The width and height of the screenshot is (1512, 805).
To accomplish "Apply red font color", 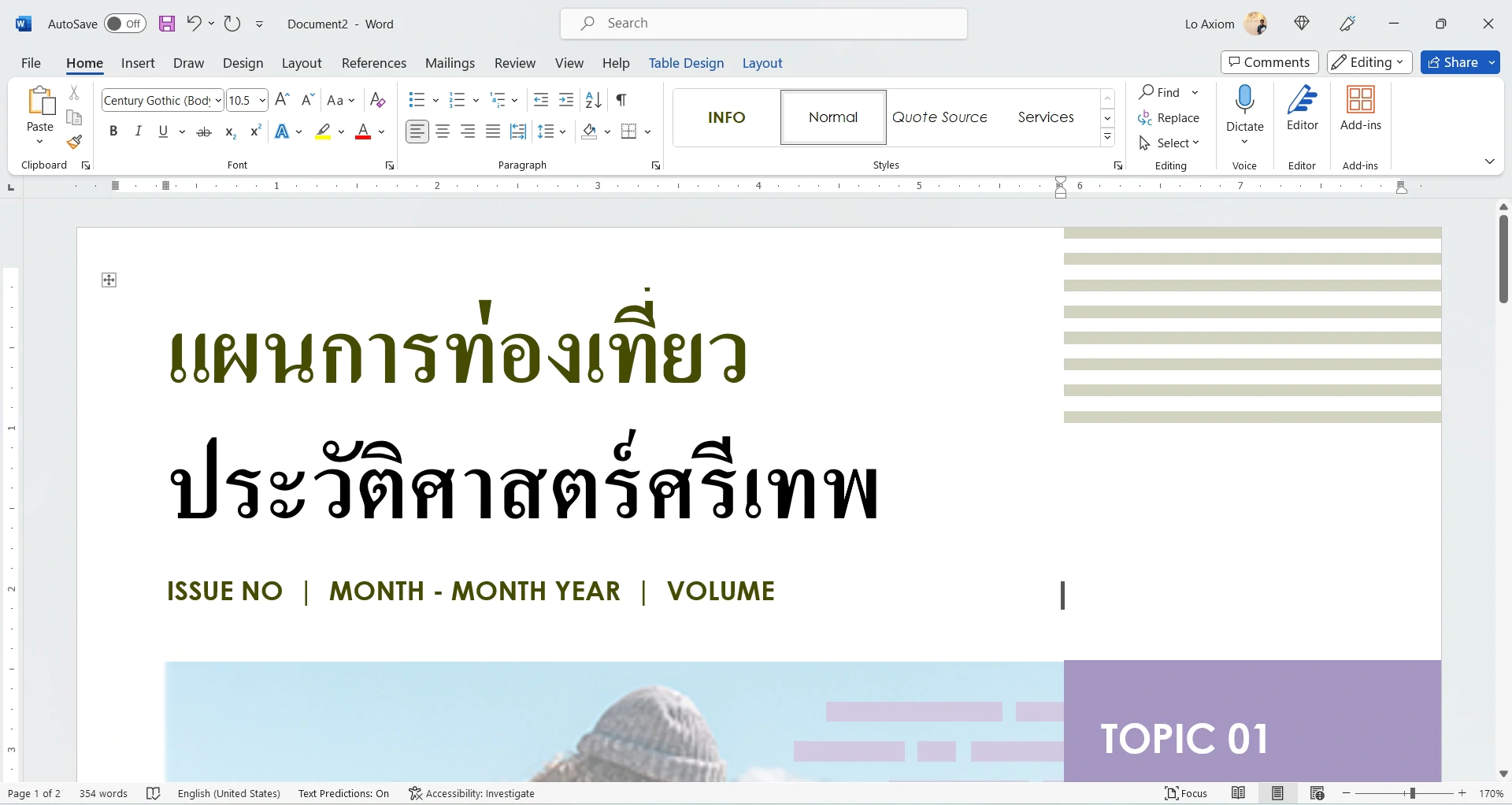I will pyautogui.click(x=363, y=132).
